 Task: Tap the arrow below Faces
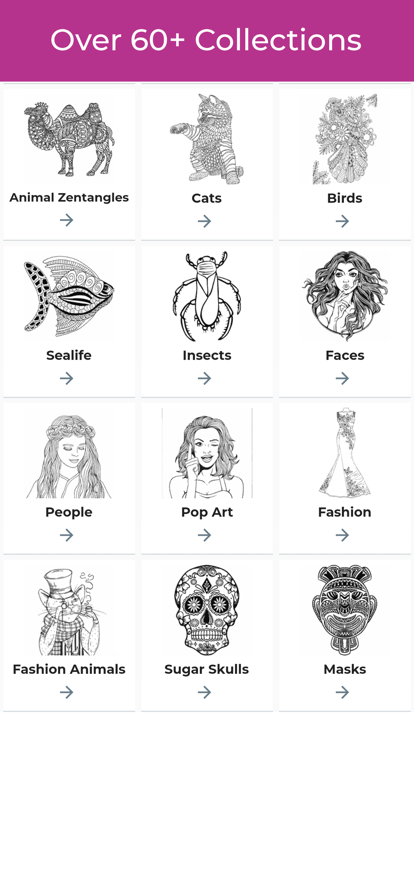(x=343, y=378)
